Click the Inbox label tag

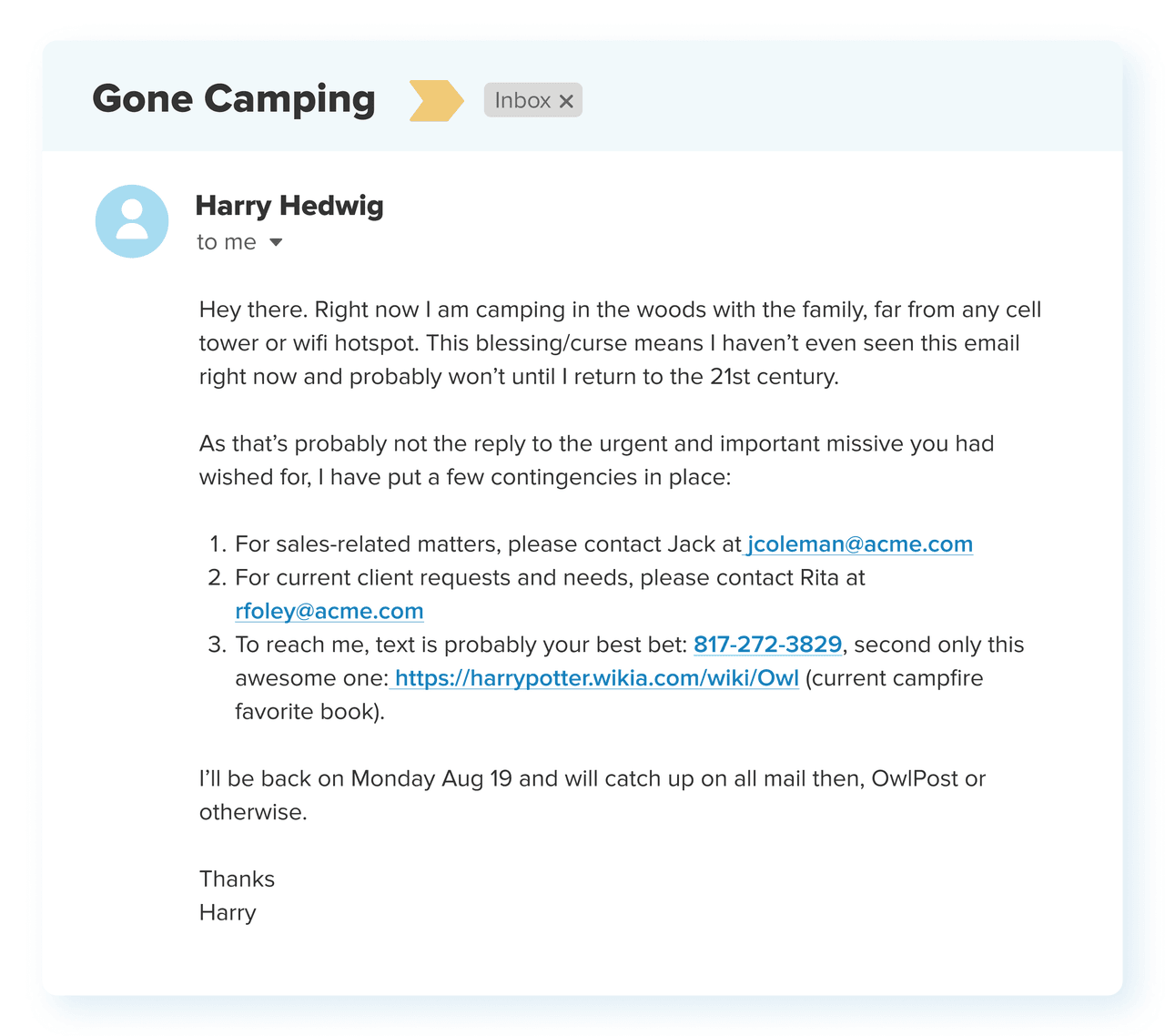[x=522, y=100]
